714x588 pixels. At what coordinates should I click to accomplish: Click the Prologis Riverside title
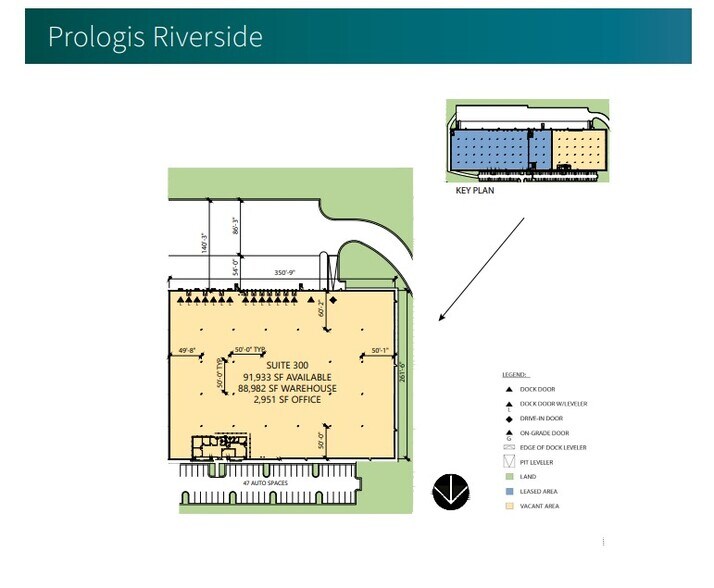155,37
